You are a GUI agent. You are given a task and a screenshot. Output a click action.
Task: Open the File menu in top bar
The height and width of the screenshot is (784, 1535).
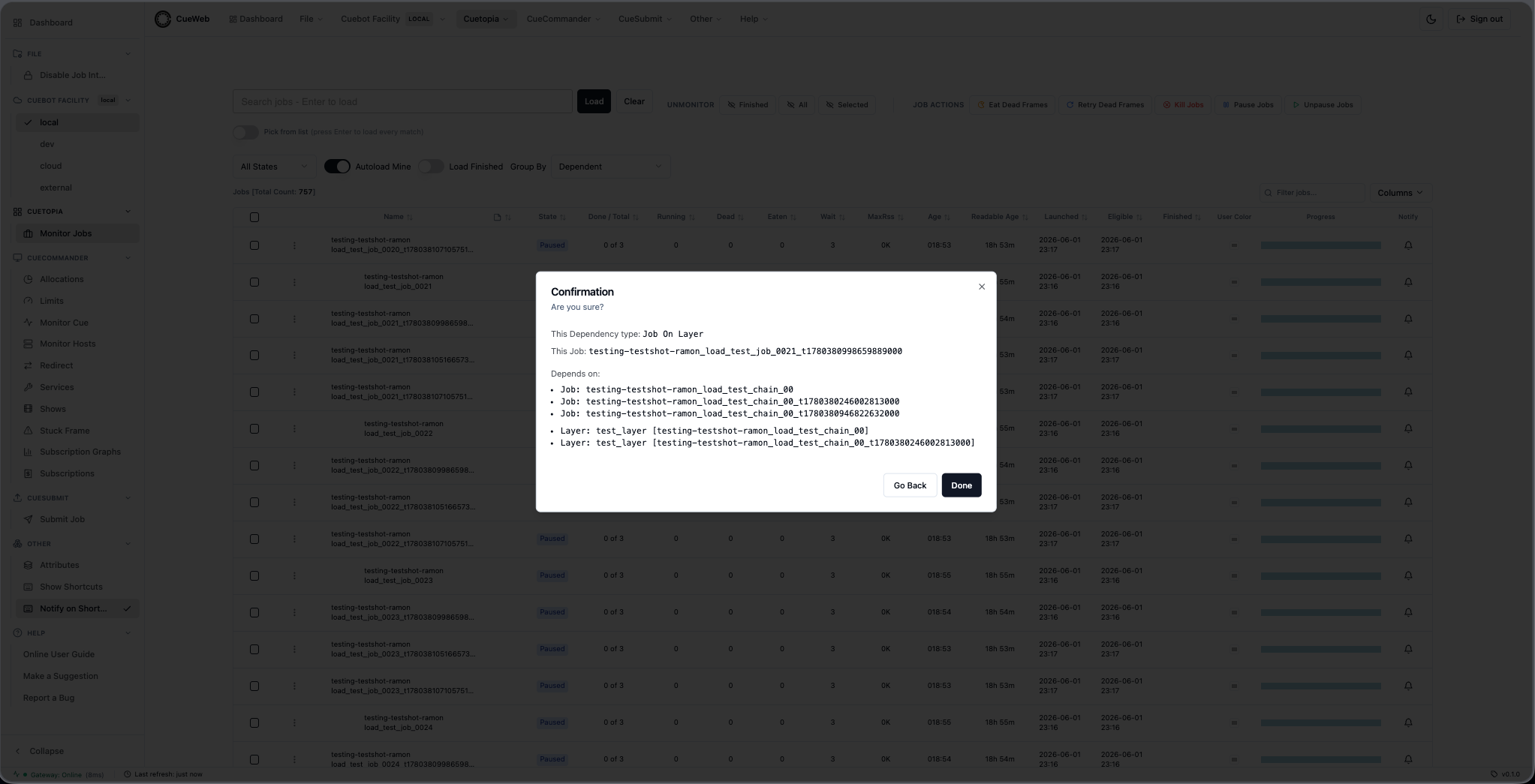tap(311, 19)
